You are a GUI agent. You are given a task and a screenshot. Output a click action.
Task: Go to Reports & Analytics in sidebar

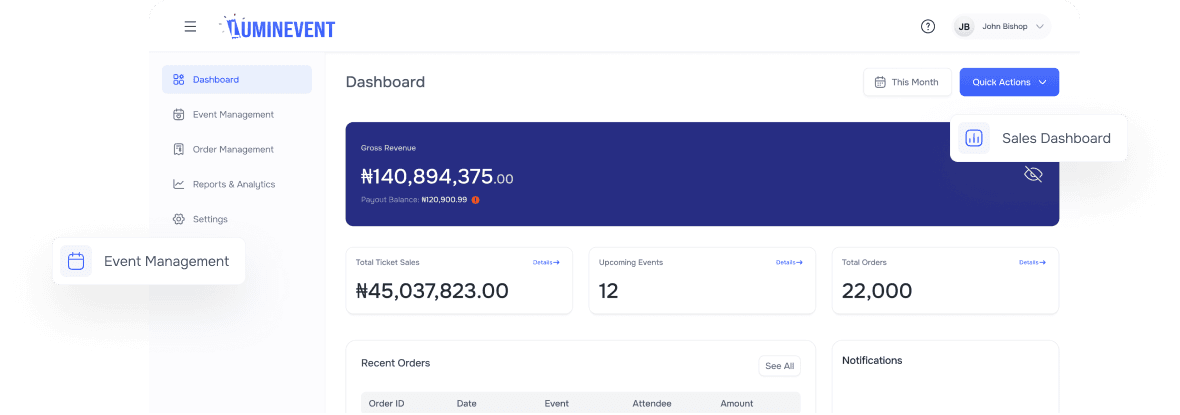tap(233, 184)
